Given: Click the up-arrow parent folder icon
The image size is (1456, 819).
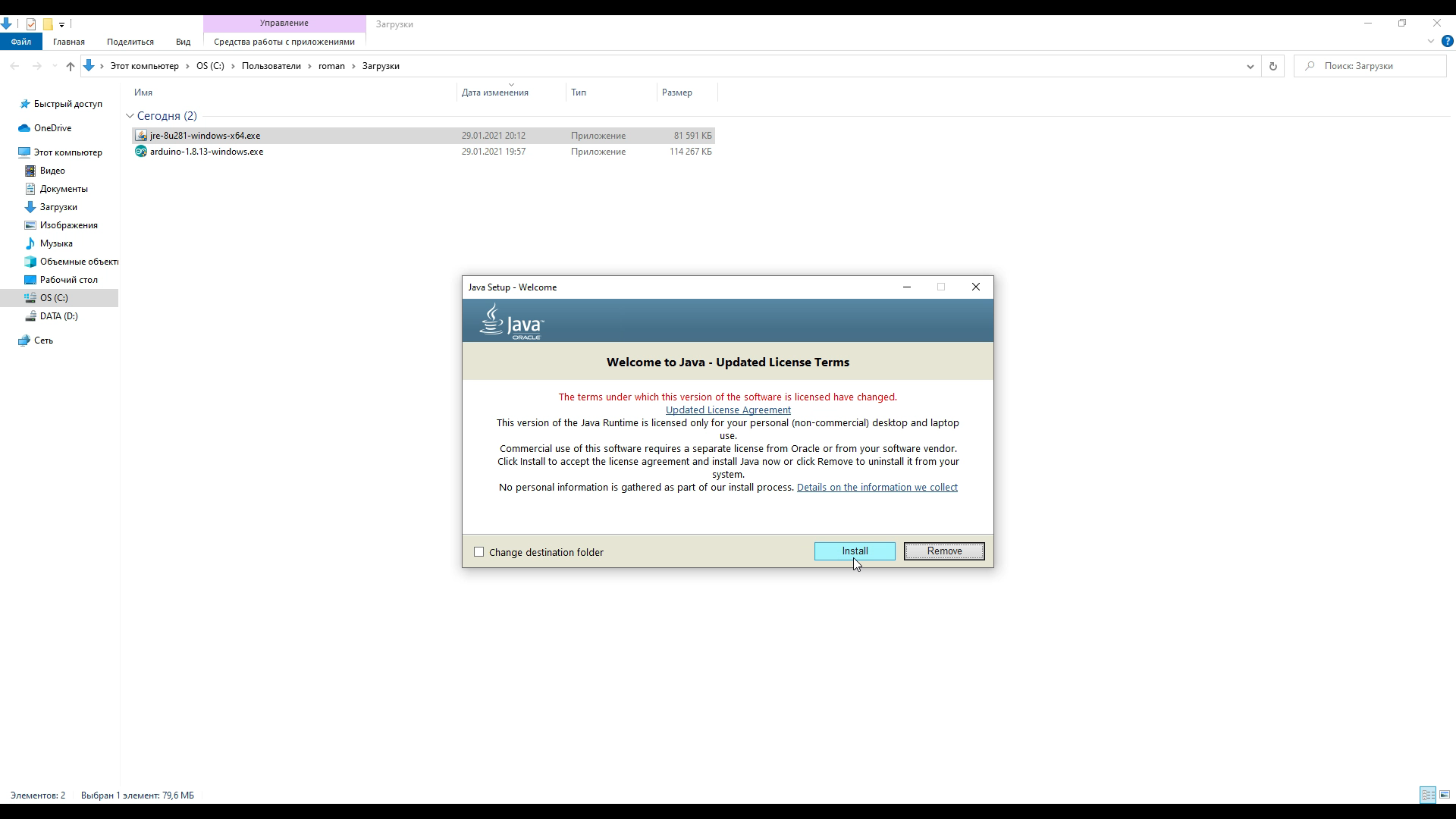Looking at the screenshot, I should tap(71, 67).
